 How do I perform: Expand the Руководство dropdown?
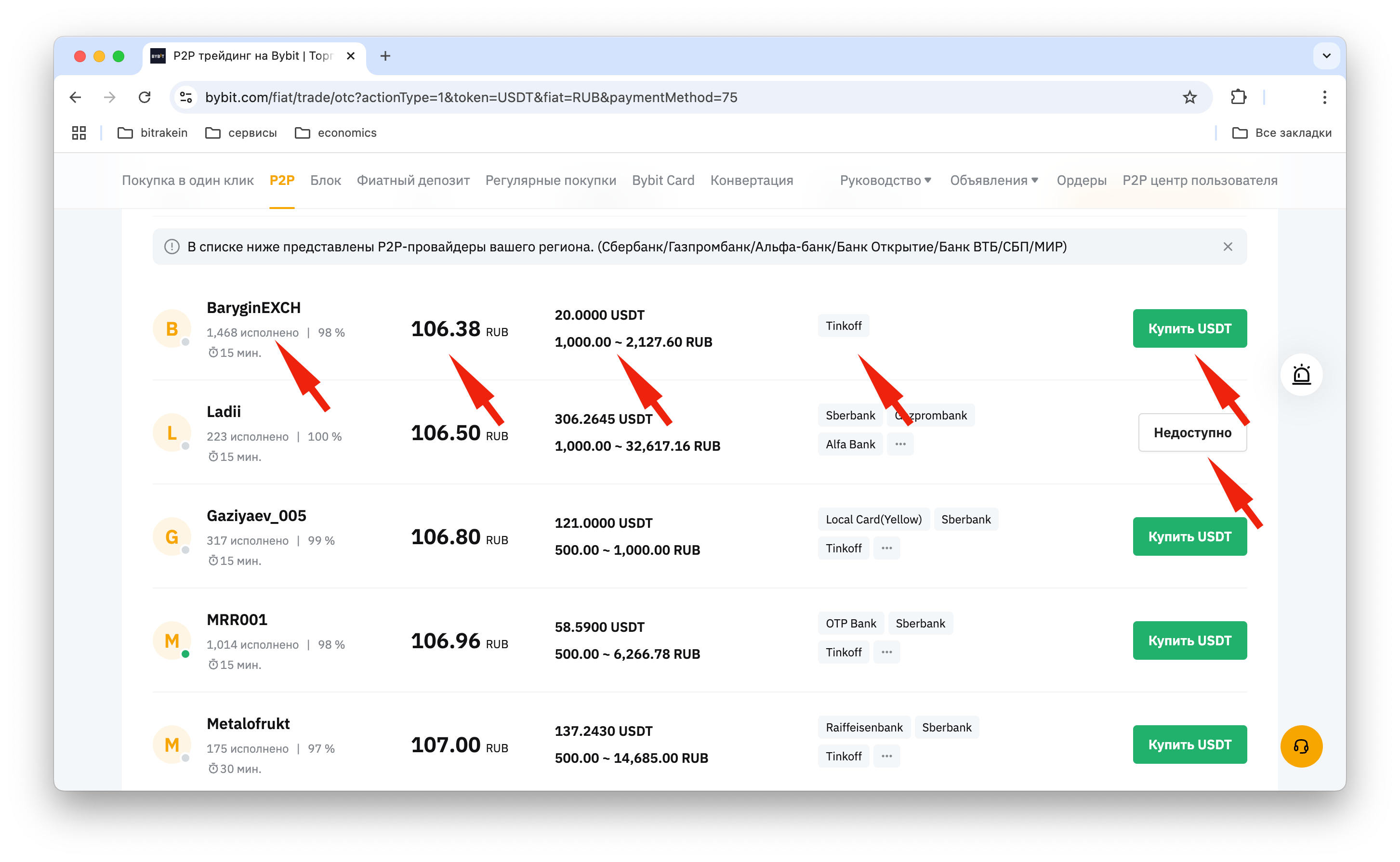885,181
